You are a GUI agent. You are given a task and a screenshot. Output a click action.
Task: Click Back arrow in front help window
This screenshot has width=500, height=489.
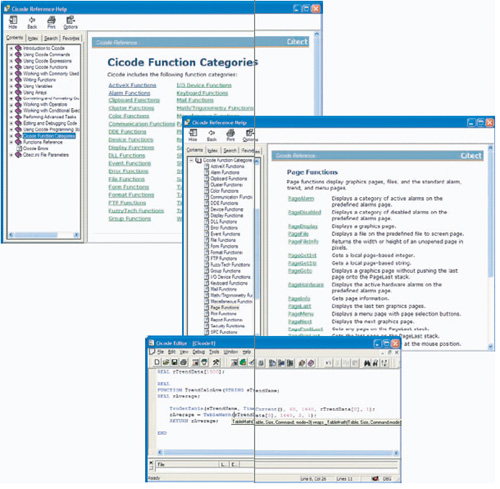[212, 133]
